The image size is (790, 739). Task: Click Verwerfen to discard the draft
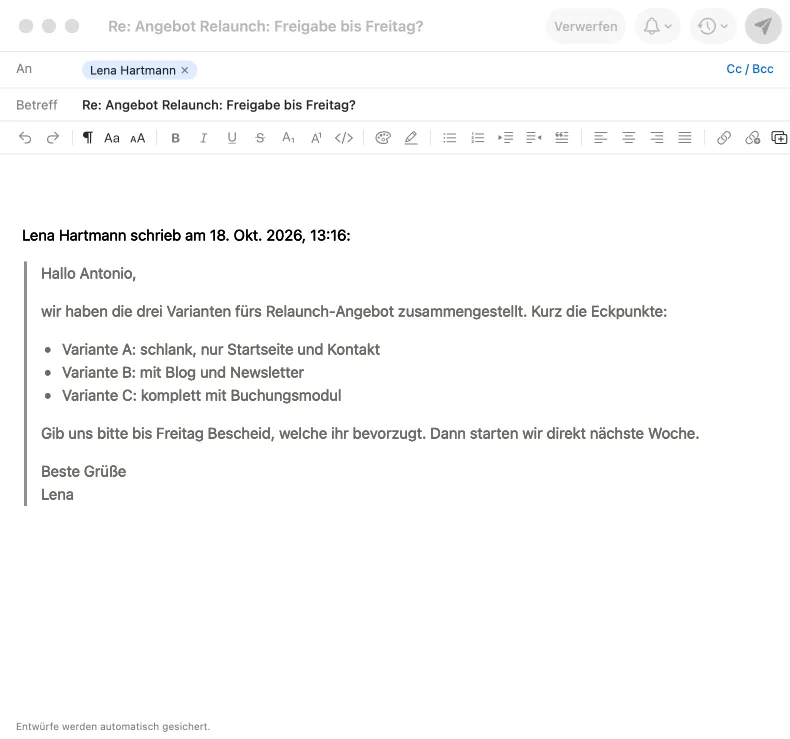pos(585,26)
